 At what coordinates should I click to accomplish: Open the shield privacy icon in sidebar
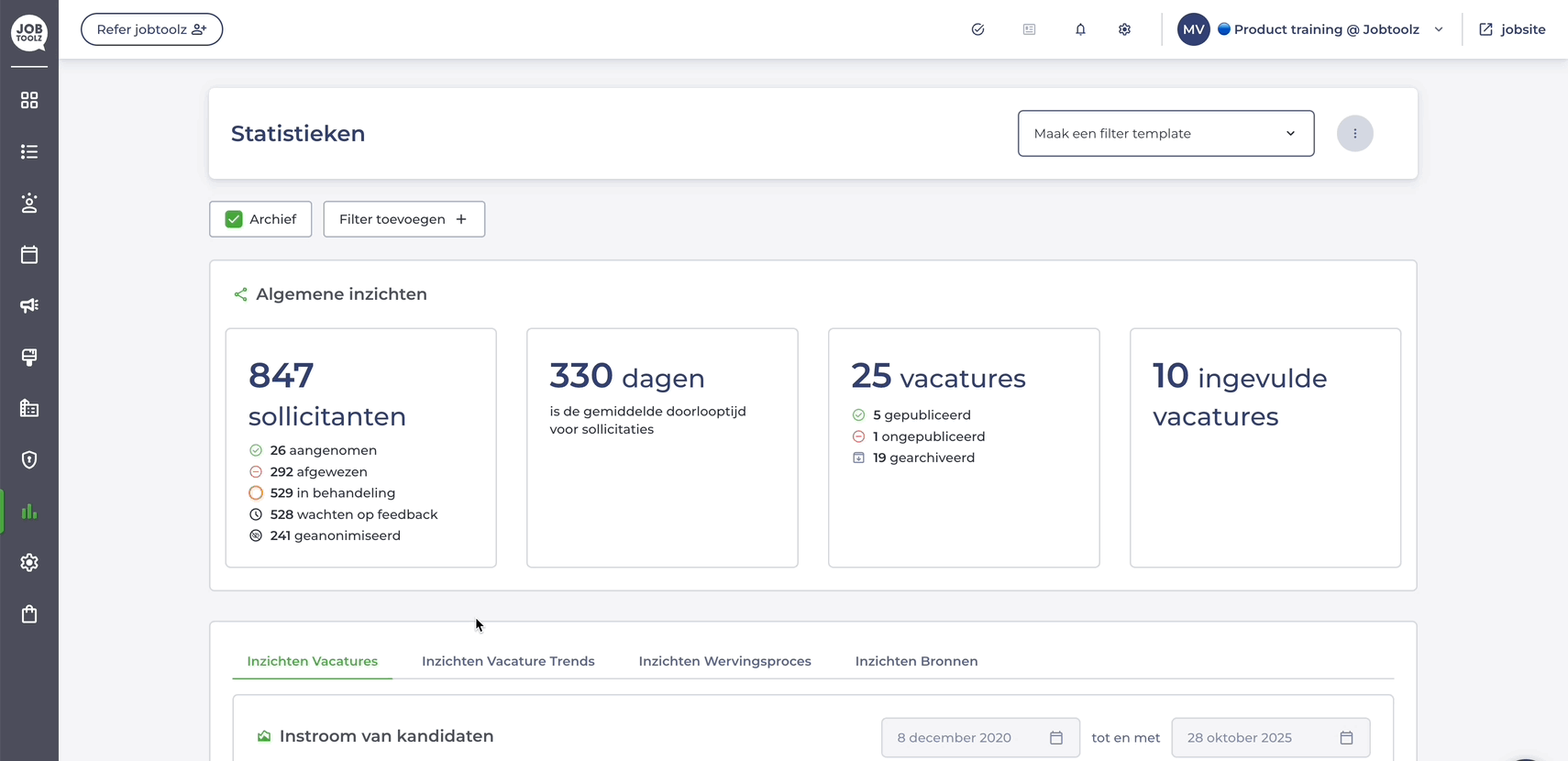point(29,459)
